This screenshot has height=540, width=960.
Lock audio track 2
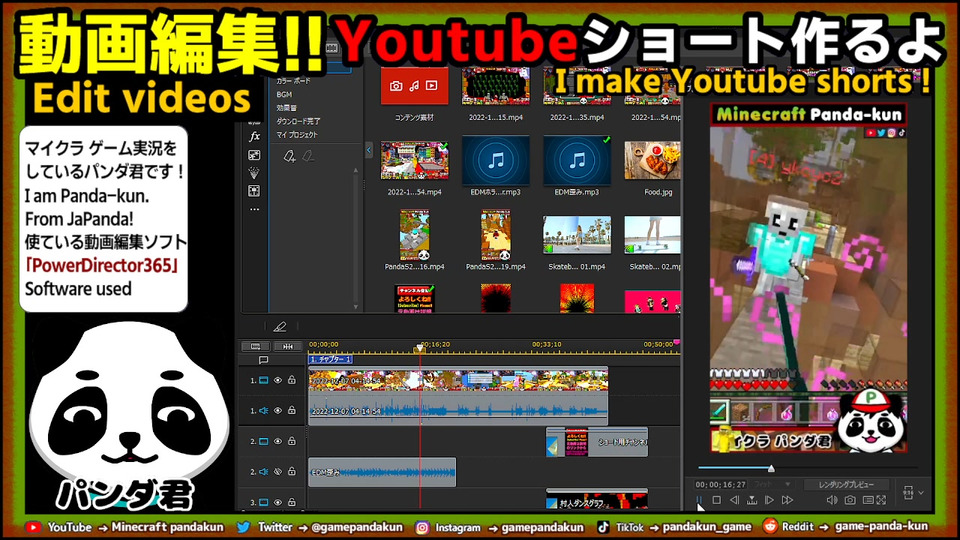(x=292, y=471)
